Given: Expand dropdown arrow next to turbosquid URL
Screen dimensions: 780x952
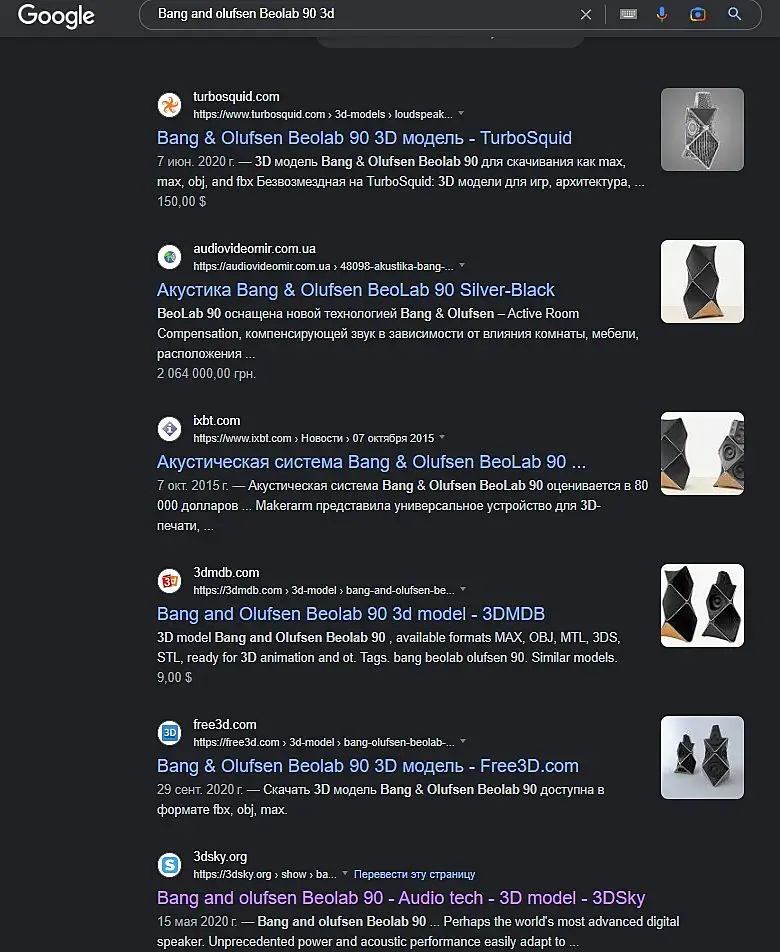Looking at the screenshot, I should click(461, 114).
